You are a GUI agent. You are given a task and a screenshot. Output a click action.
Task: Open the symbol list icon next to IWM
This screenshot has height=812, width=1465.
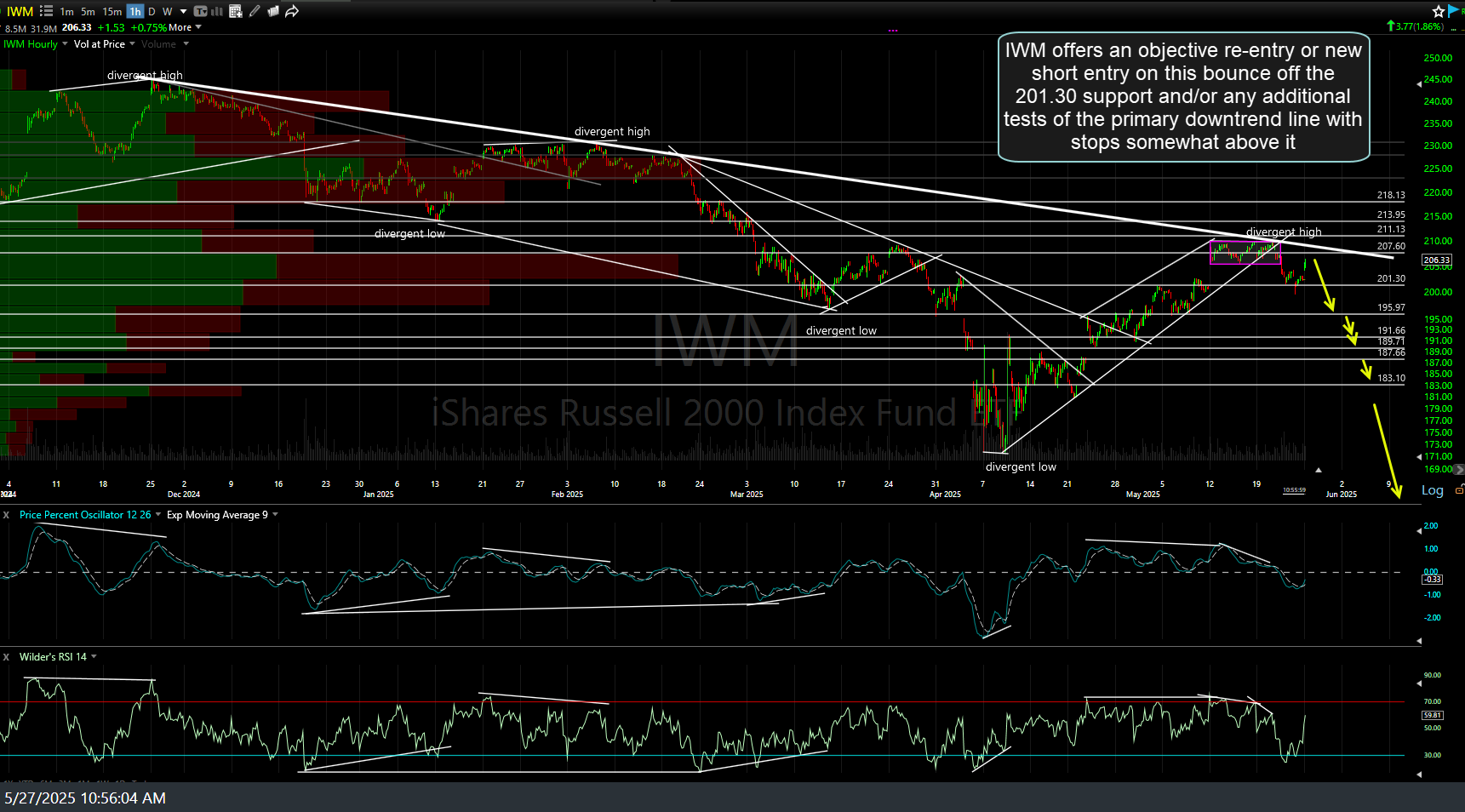46,11
